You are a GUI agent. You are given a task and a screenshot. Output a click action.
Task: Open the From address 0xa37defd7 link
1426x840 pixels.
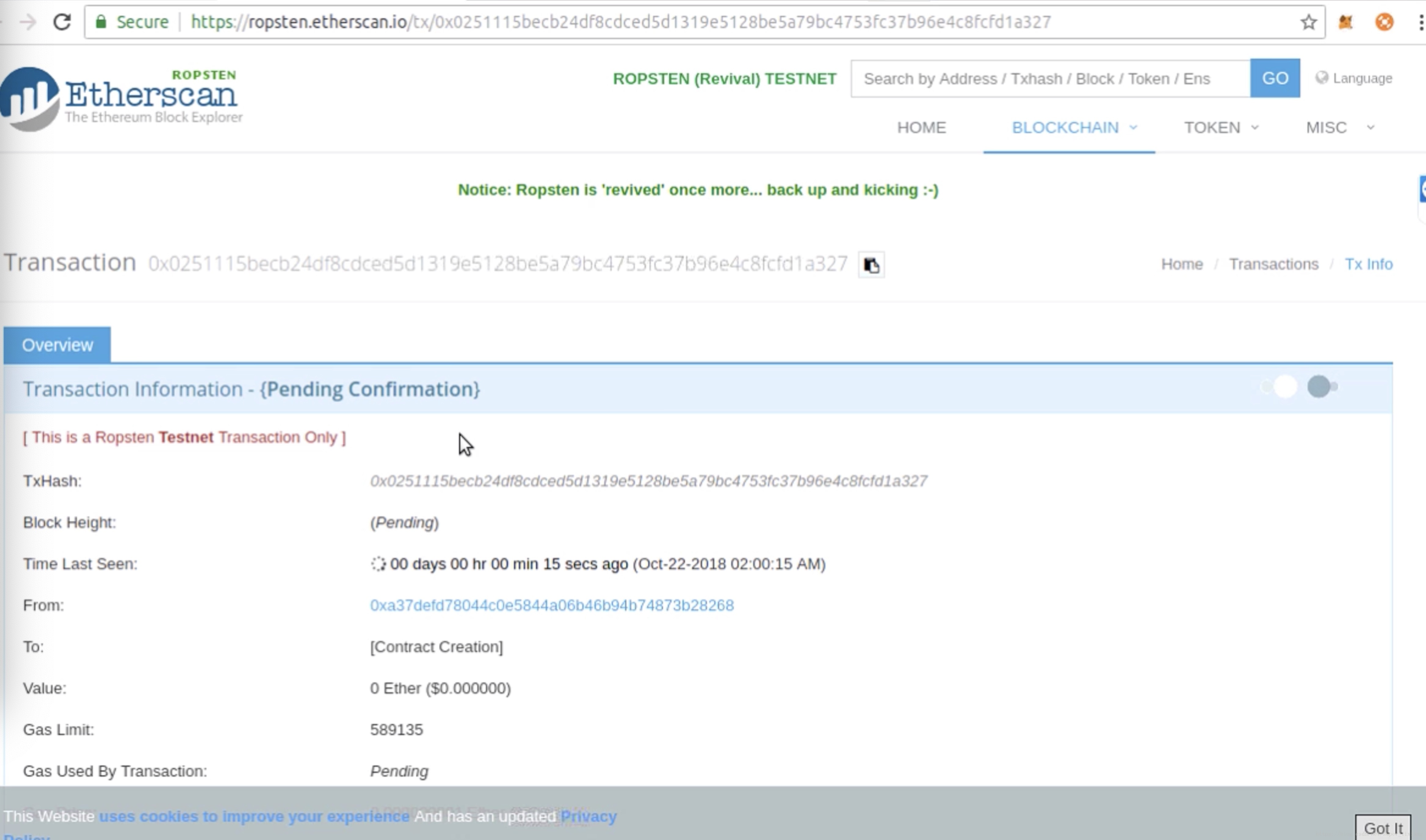(x=552, y=605)
